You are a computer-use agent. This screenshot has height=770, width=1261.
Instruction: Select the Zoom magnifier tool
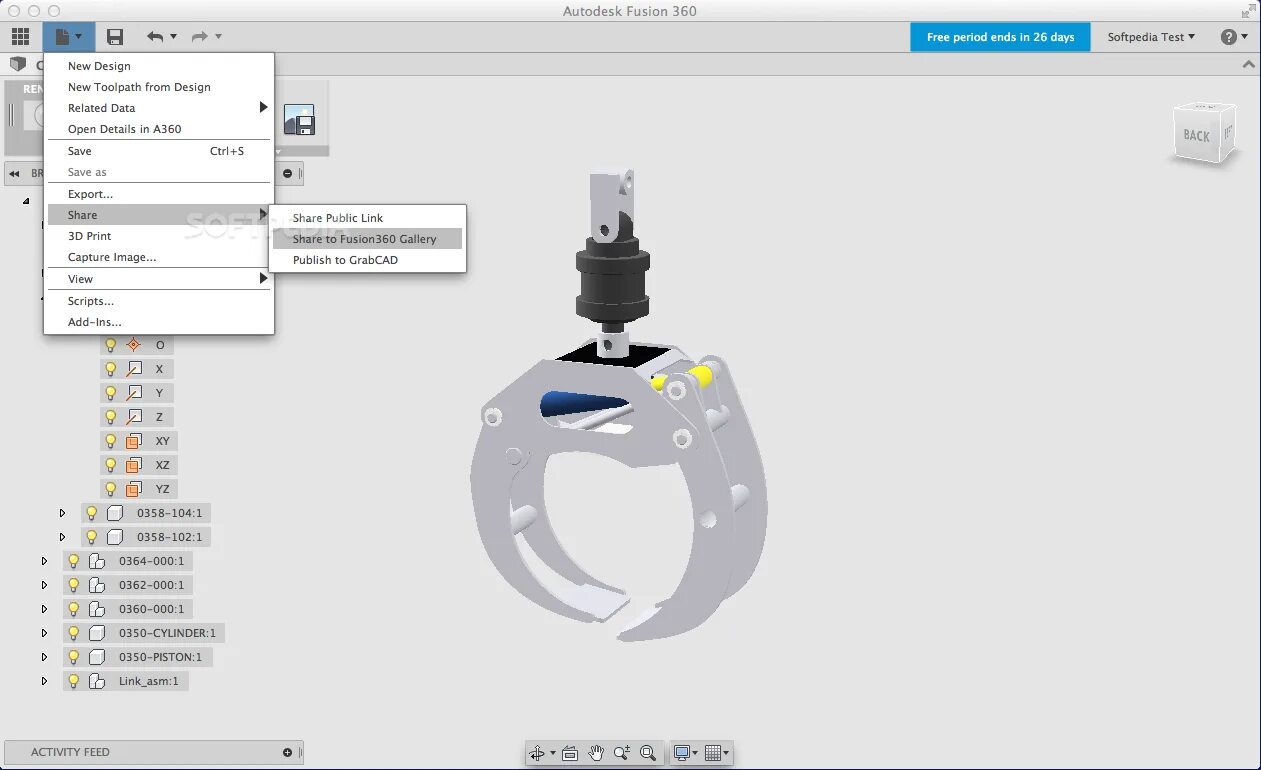(x=622, y=753)
